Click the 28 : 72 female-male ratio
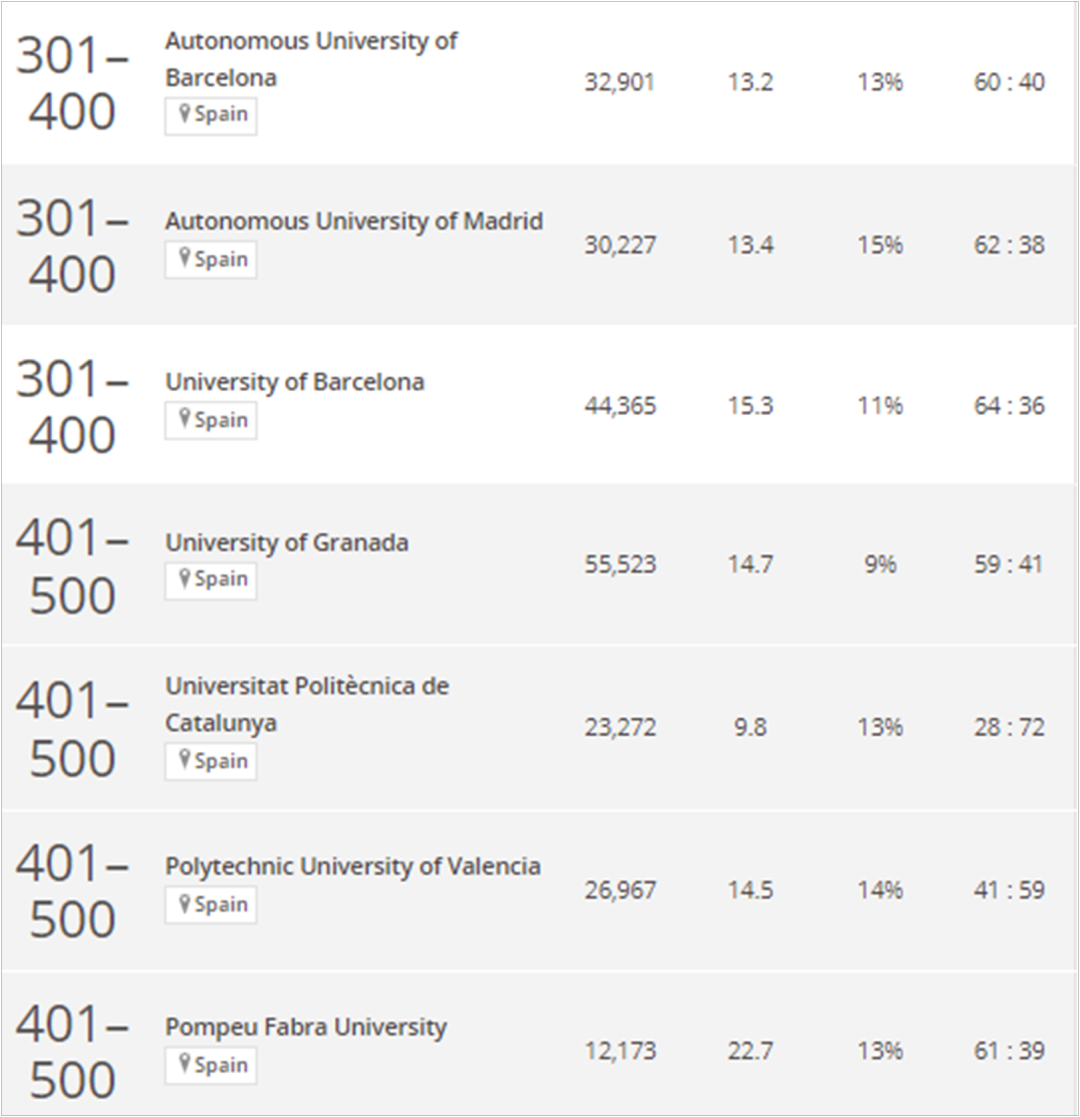The height and width of the screenshot is (1117, 1080). point(1009,727)
